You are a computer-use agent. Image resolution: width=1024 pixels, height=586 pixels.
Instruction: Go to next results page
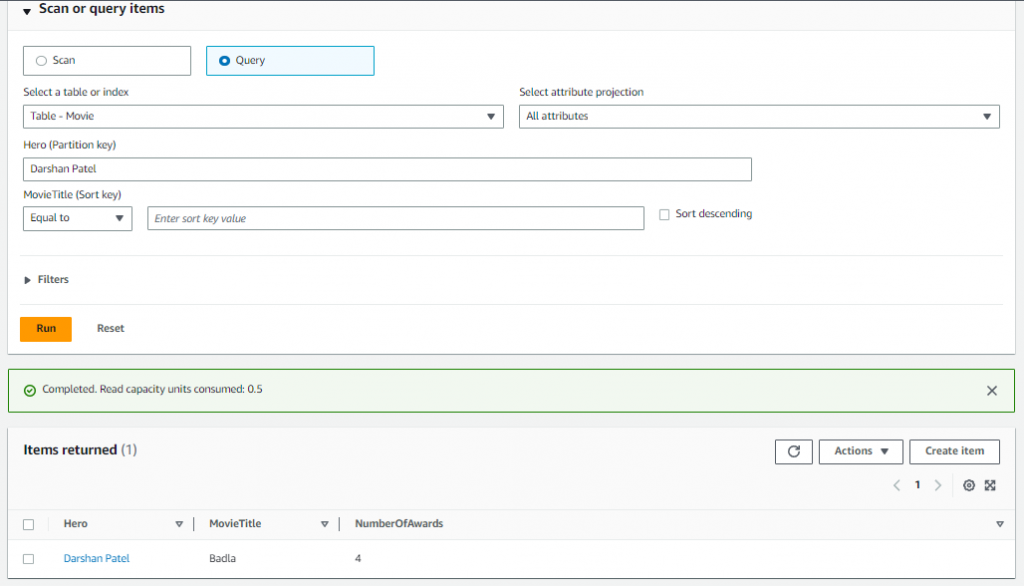tap(938, 485)
